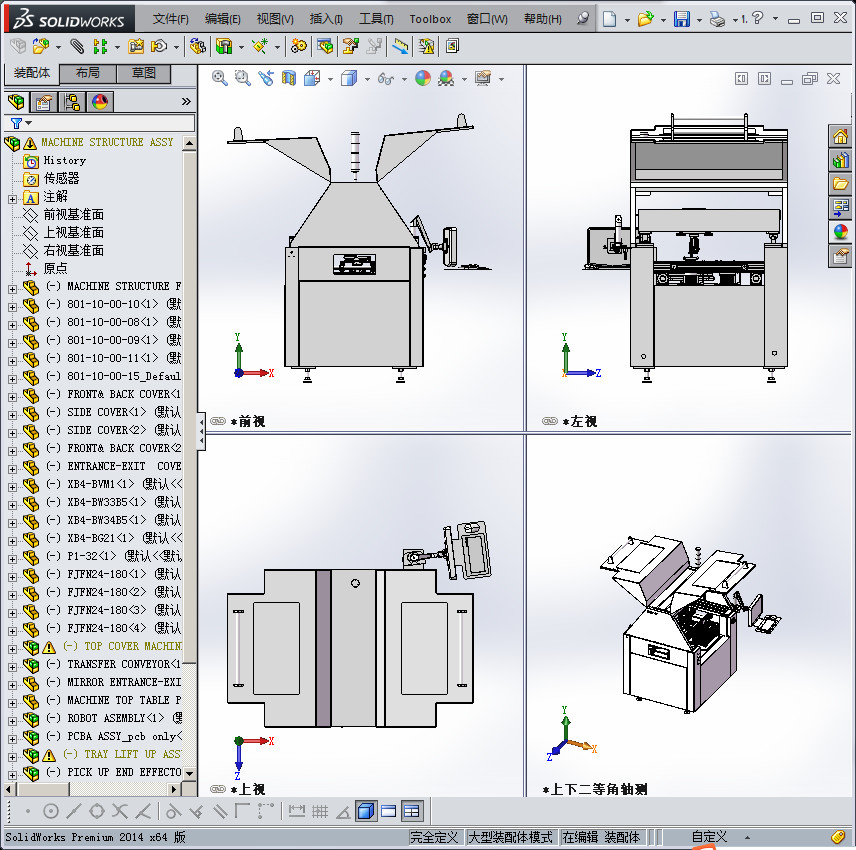Switch to the 布局 tab
This screenshot has width=856, height=850.
pyautogui.click(x=88, y=73)
